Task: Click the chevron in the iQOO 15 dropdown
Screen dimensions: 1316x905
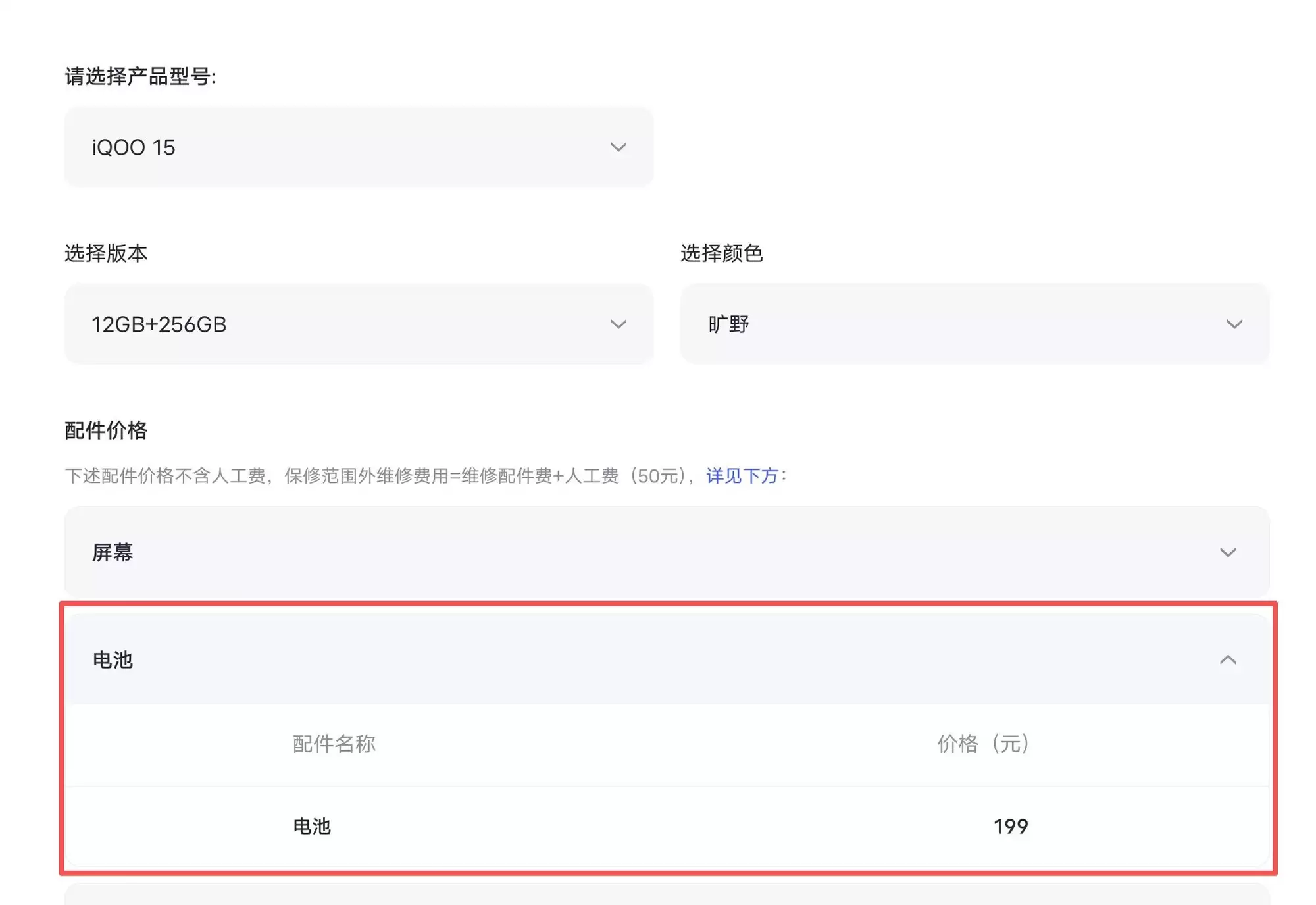Action: [x=618, y=147]
